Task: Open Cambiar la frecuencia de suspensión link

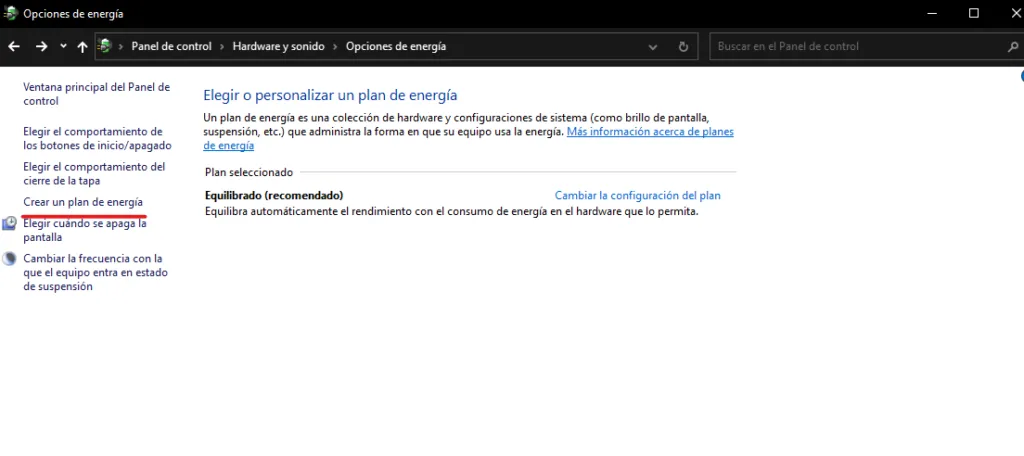Action: click(95, 272)
